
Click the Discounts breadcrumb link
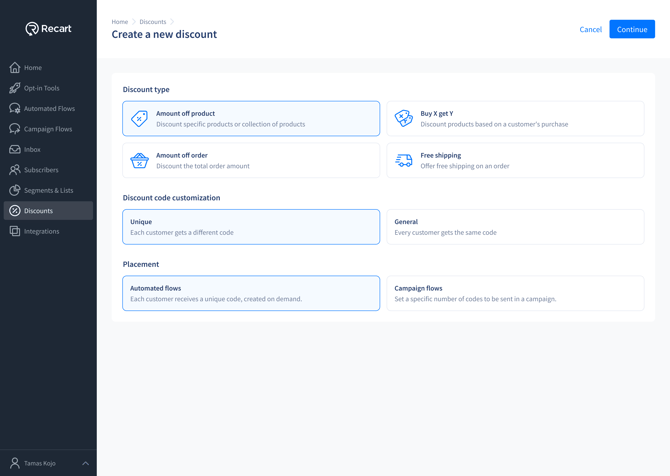click(153, 22)
